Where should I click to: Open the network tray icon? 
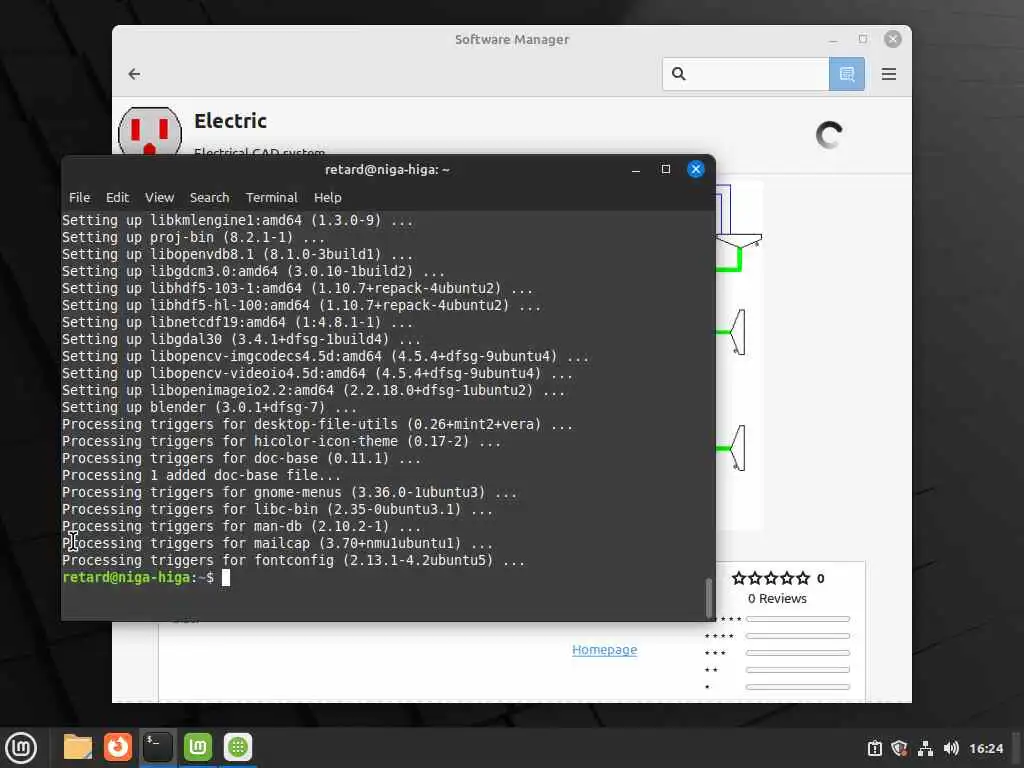(x=925, y=748)
